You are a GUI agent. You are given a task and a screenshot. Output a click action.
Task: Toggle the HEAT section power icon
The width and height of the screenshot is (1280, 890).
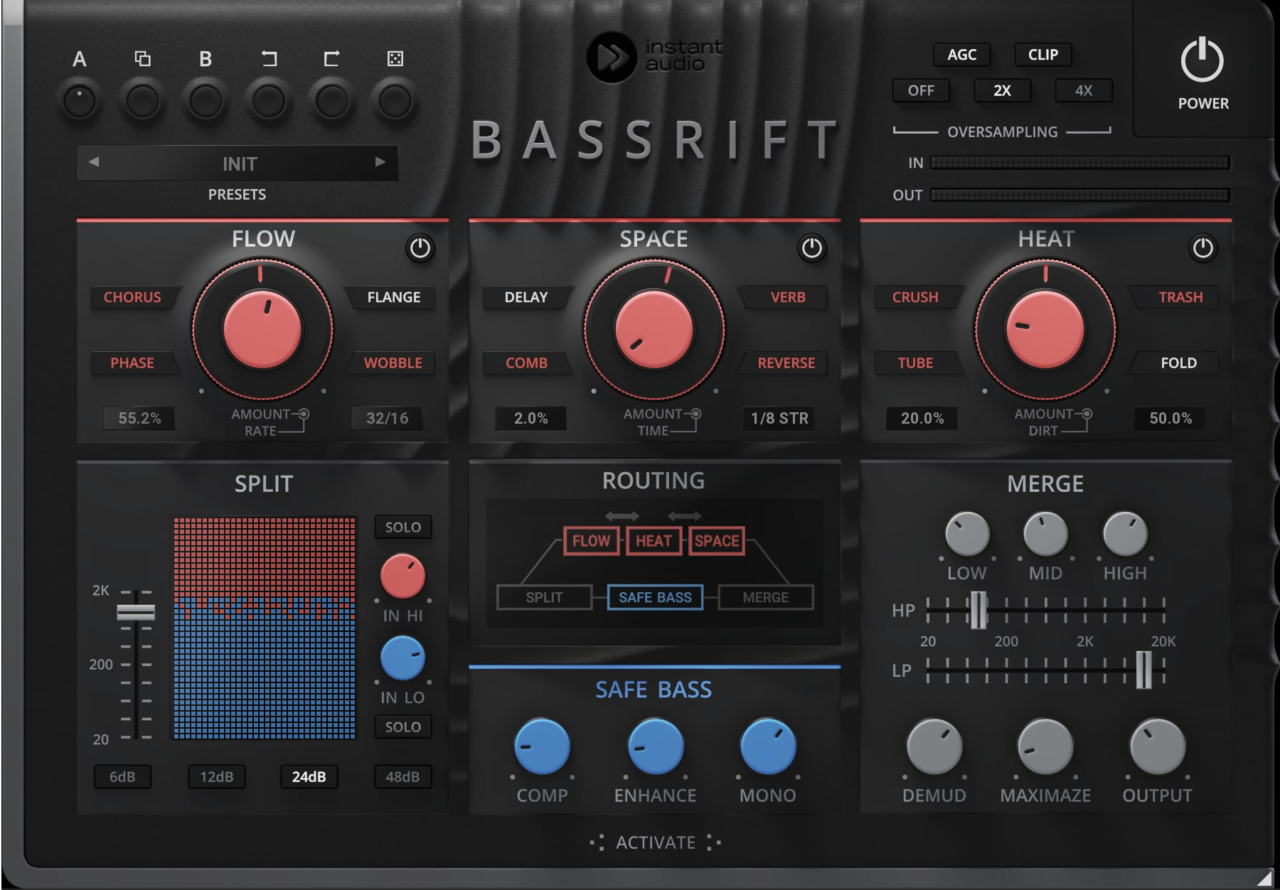pyautogui.click(x=1203, y=249)
